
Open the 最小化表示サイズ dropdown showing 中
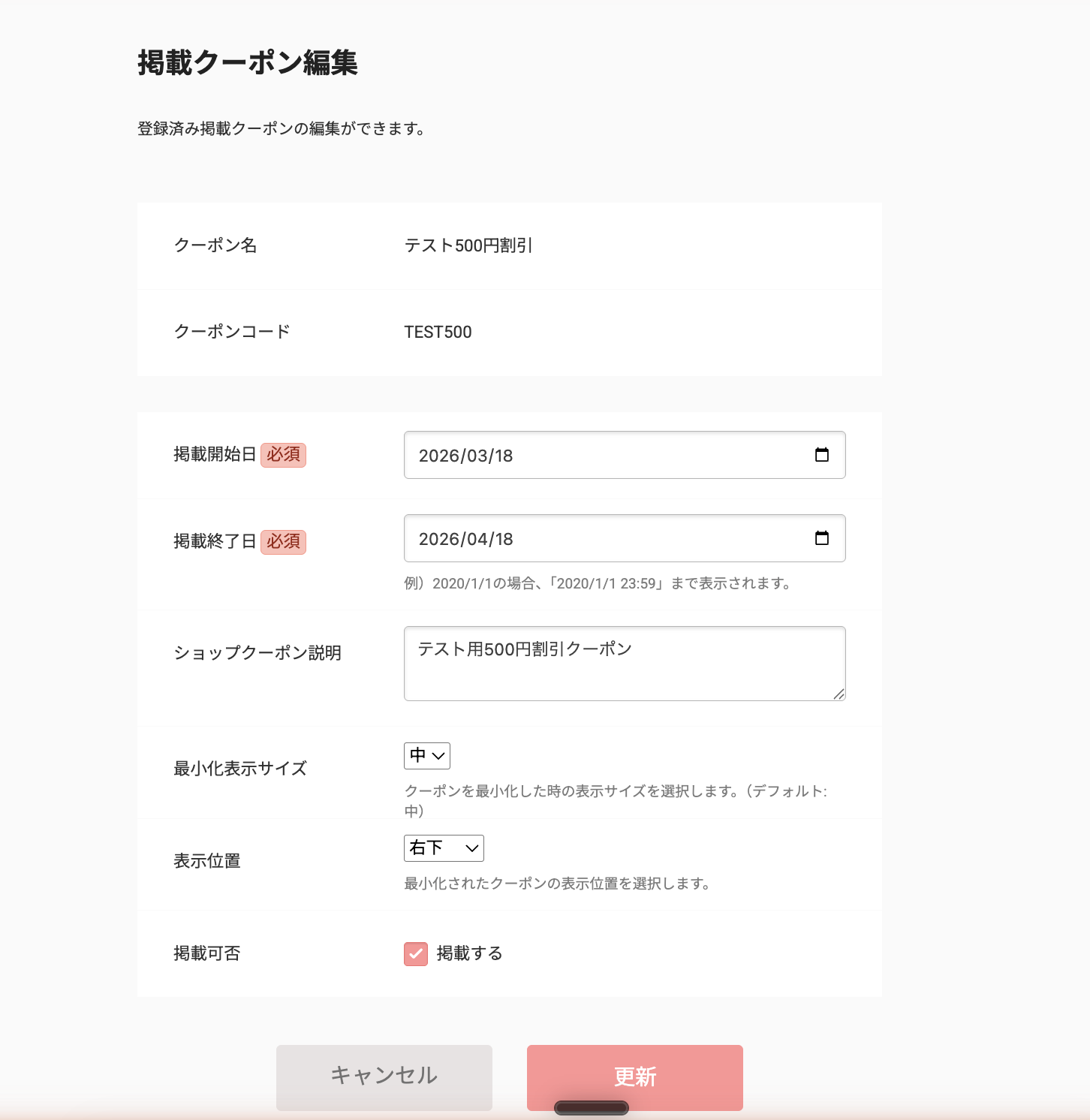click(x=426, y=756)
